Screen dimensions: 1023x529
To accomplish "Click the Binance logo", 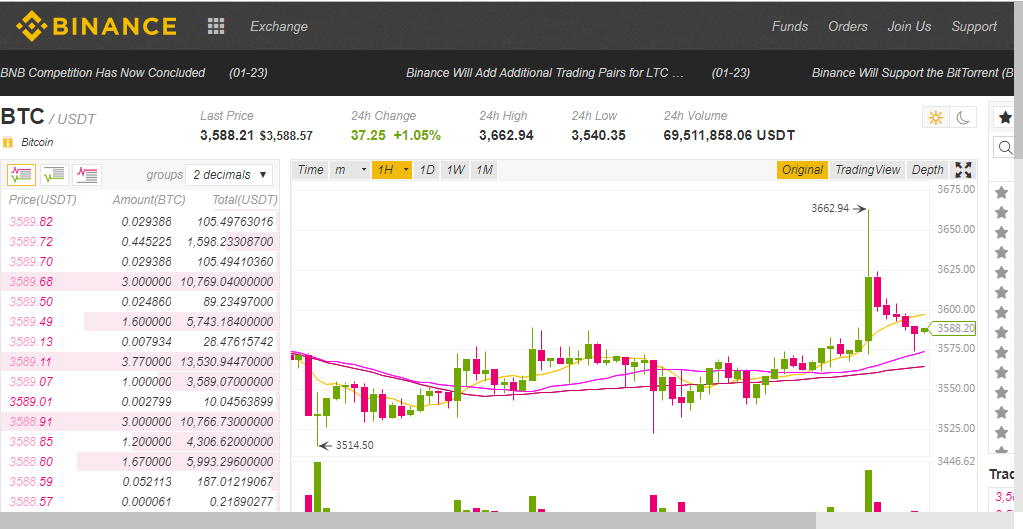I will pos(97,26).
